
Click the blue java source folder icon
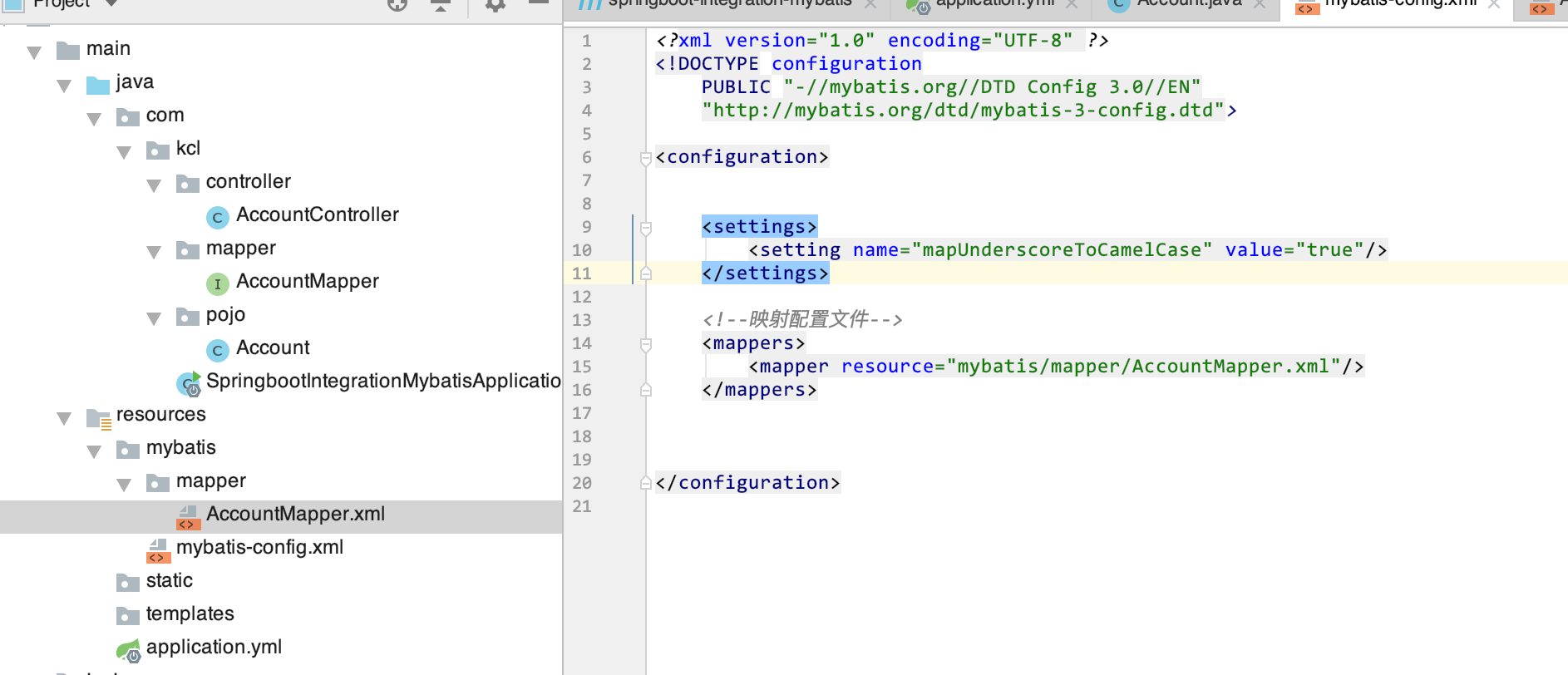click(98, 84)
